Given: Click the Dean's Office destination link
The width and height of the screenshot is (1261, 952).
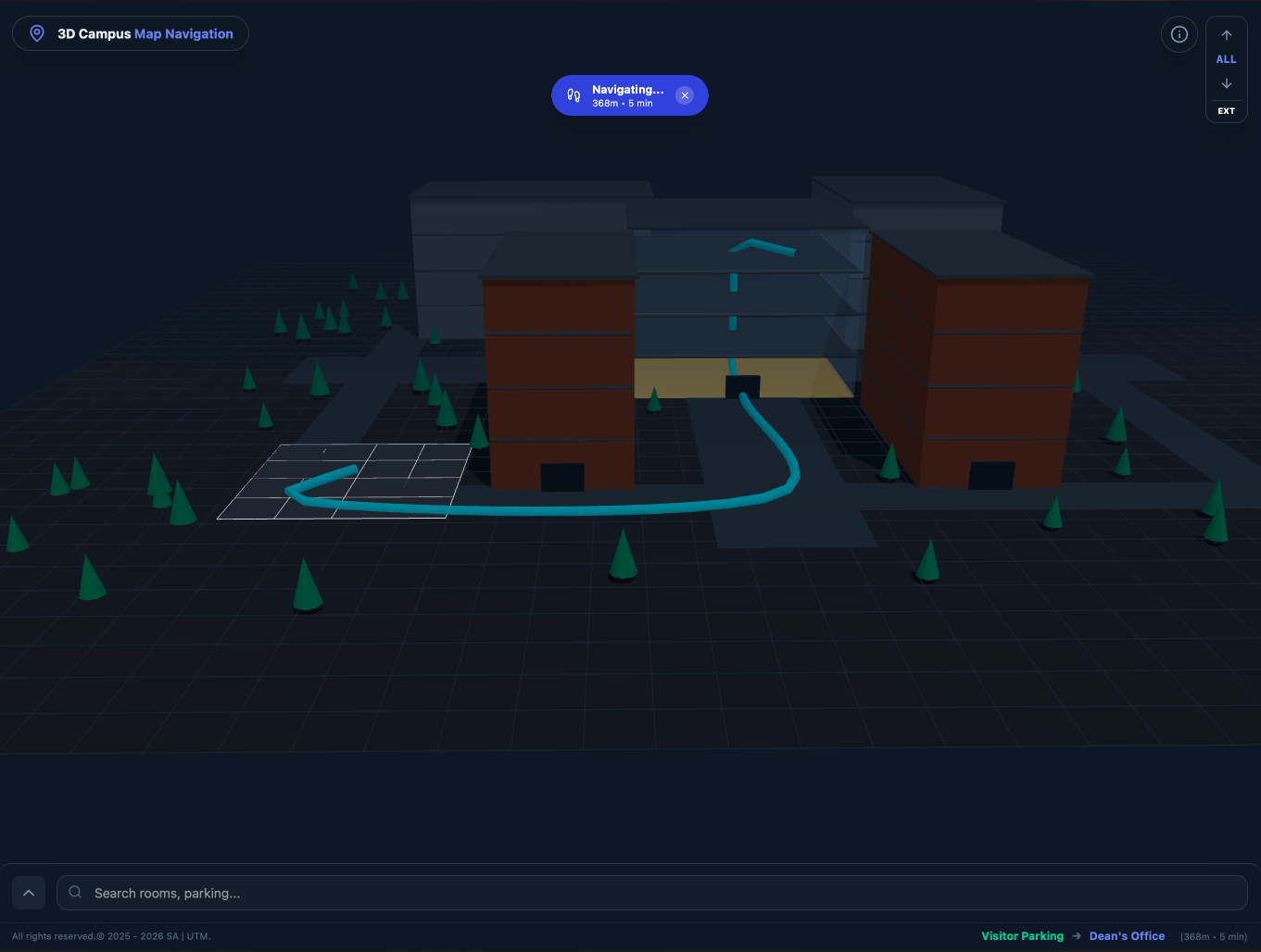Looking at the screenshot, I should pyautogui.click(x=1127, y=936).
